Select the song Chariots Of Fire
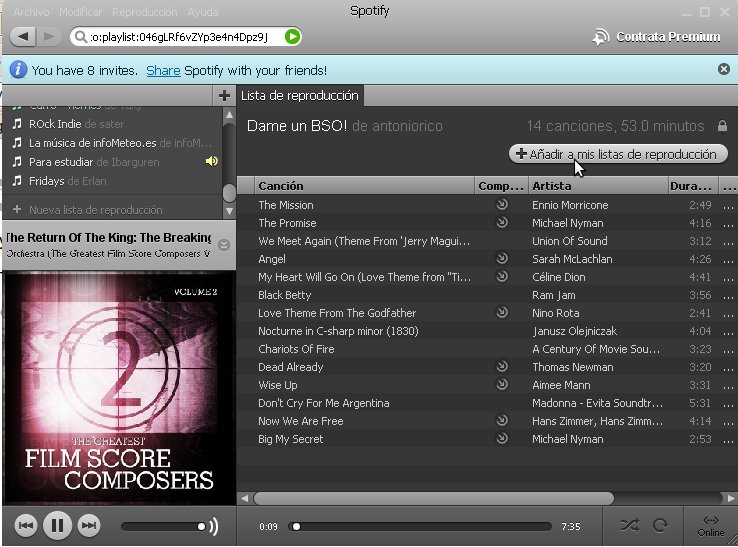The height and width of the screenshot is (547, 738). [x=296, y=349]
